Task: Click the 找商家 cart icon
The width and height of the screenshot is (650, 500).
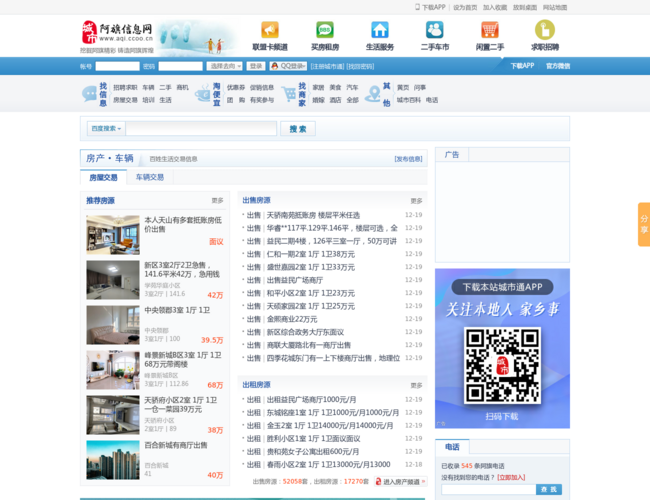Action: click(289, 94)
